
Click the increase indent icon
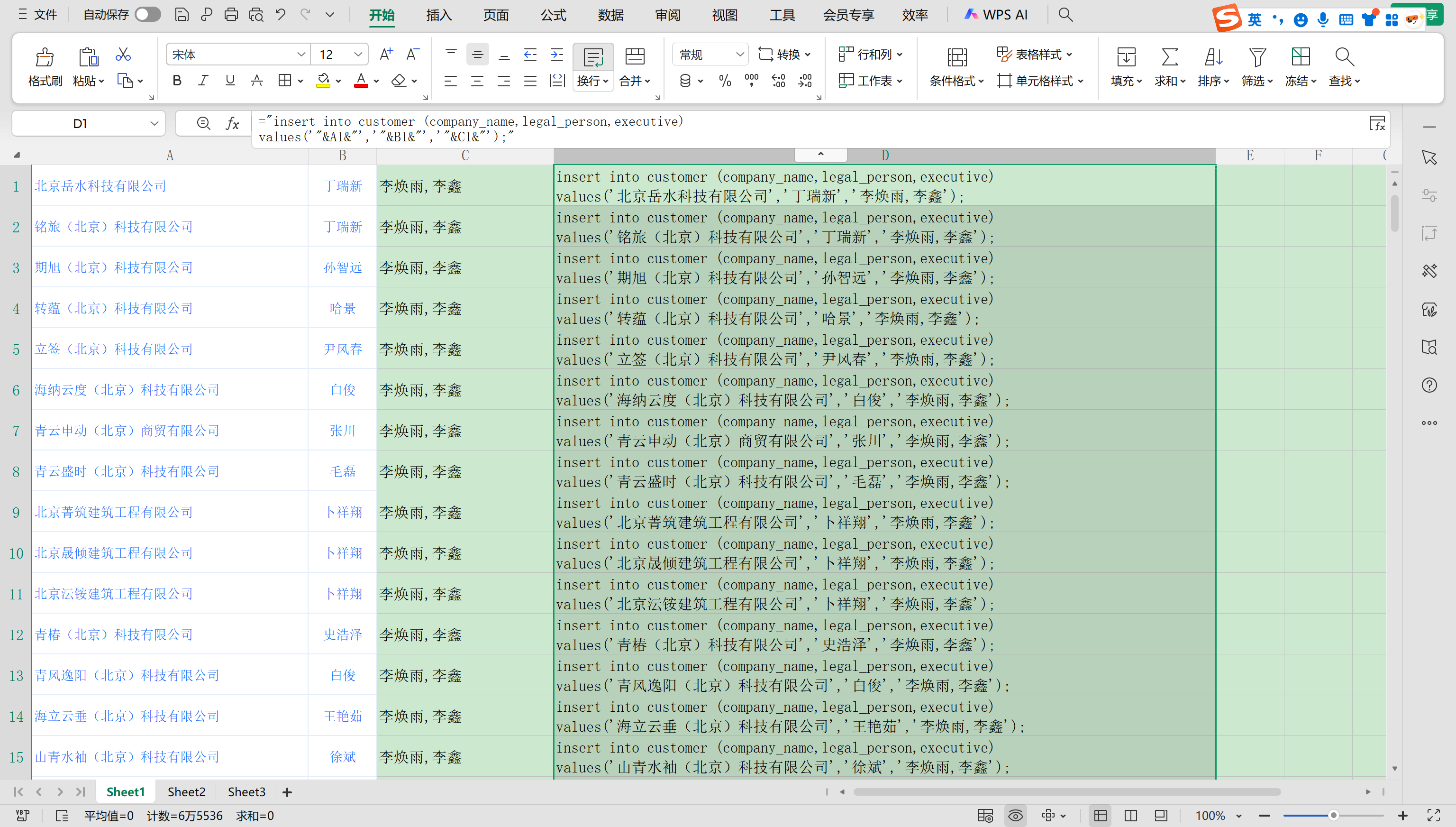coord(557,55)
